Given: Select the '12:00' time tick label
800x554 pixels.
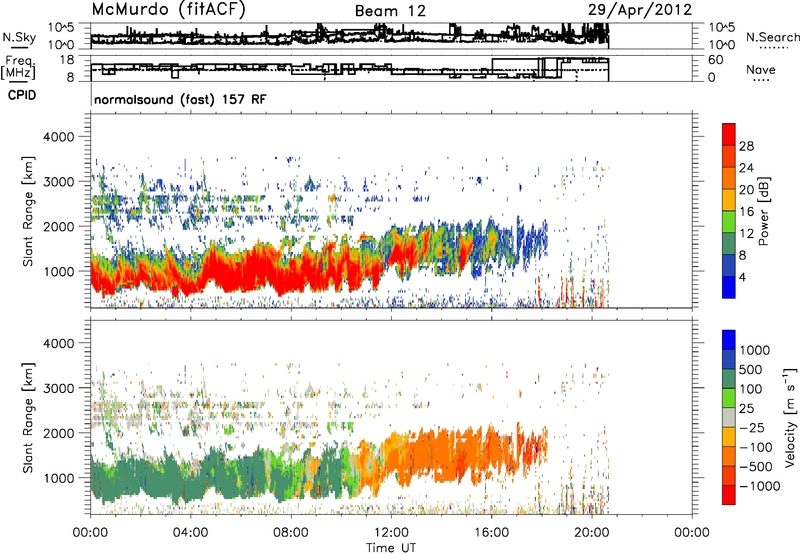Looking at the screenshot, I should (x=391, y=533).
